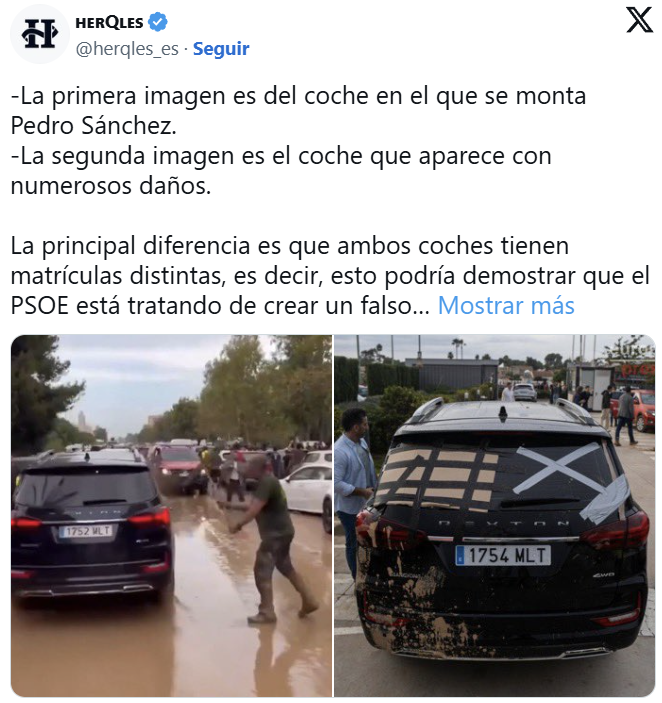Open the right photo of the damaged car
662x703 pixels.
pos(495,516)
